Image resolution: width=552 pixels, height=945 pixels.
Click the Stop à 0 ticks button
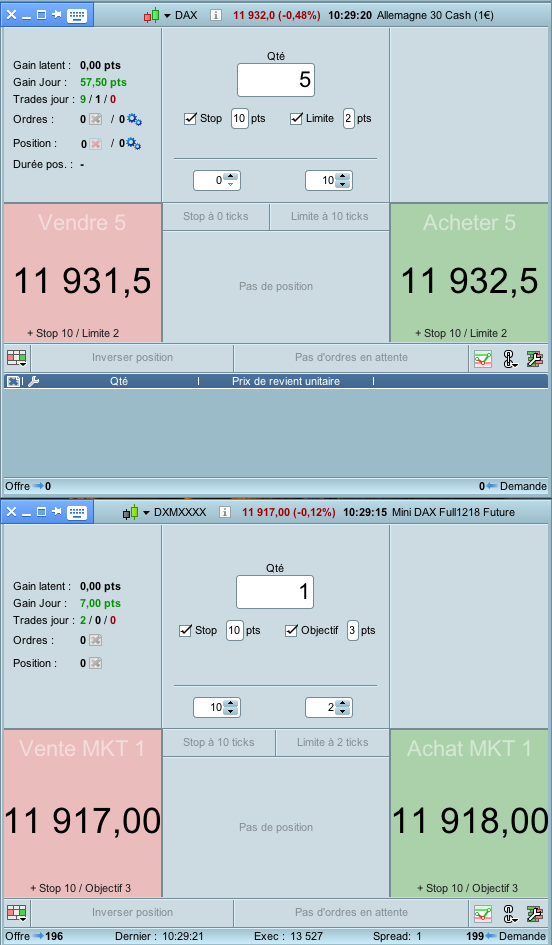point(216,216)
